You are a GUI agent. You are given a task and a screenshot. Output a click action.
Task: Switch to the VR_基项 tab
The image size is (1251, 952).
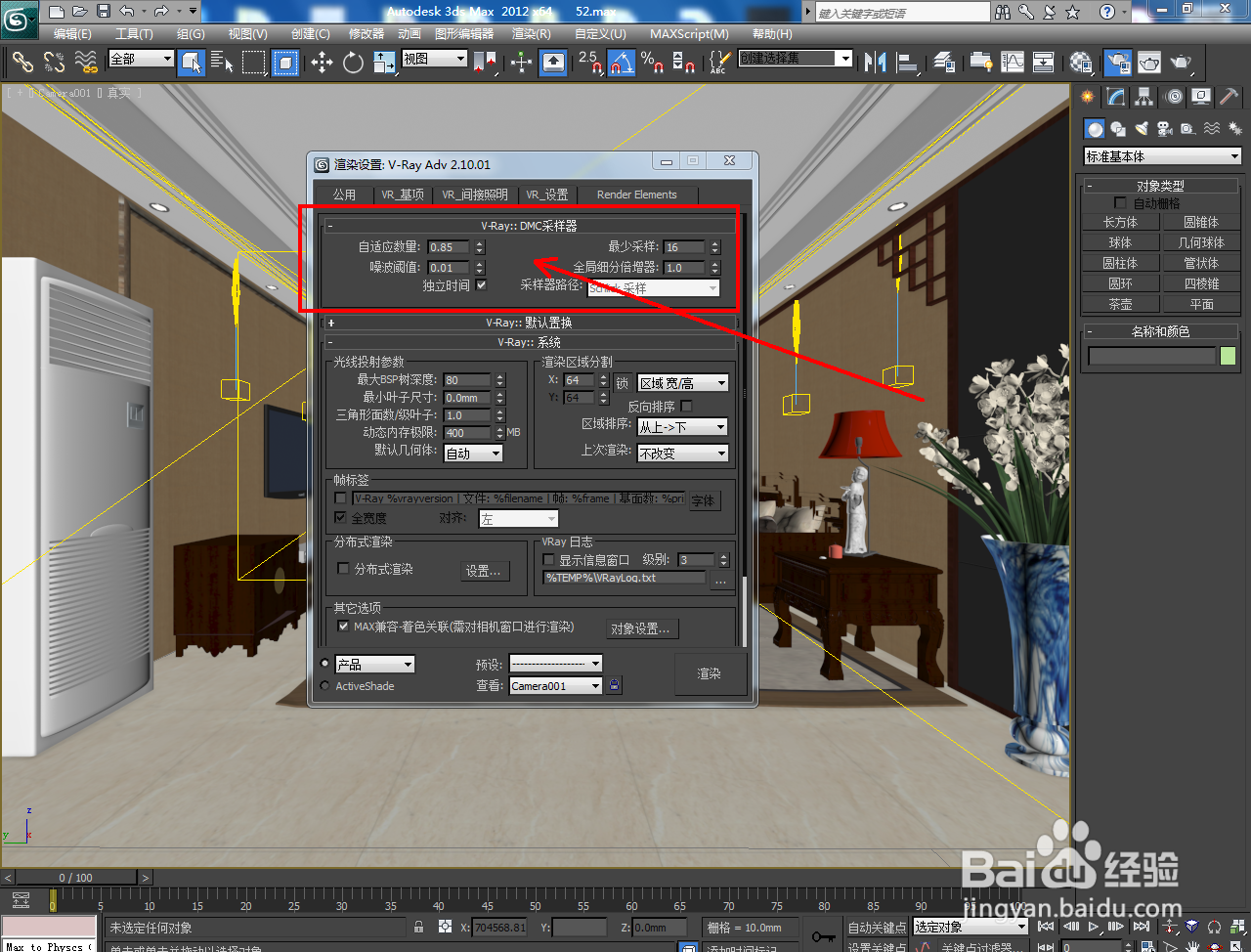coord(403,195)
